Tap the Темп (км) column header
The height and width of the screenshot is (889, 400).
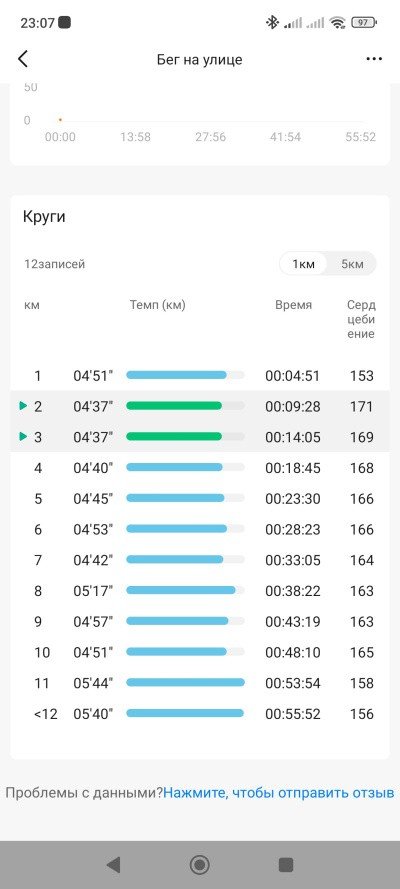(158, 305)
